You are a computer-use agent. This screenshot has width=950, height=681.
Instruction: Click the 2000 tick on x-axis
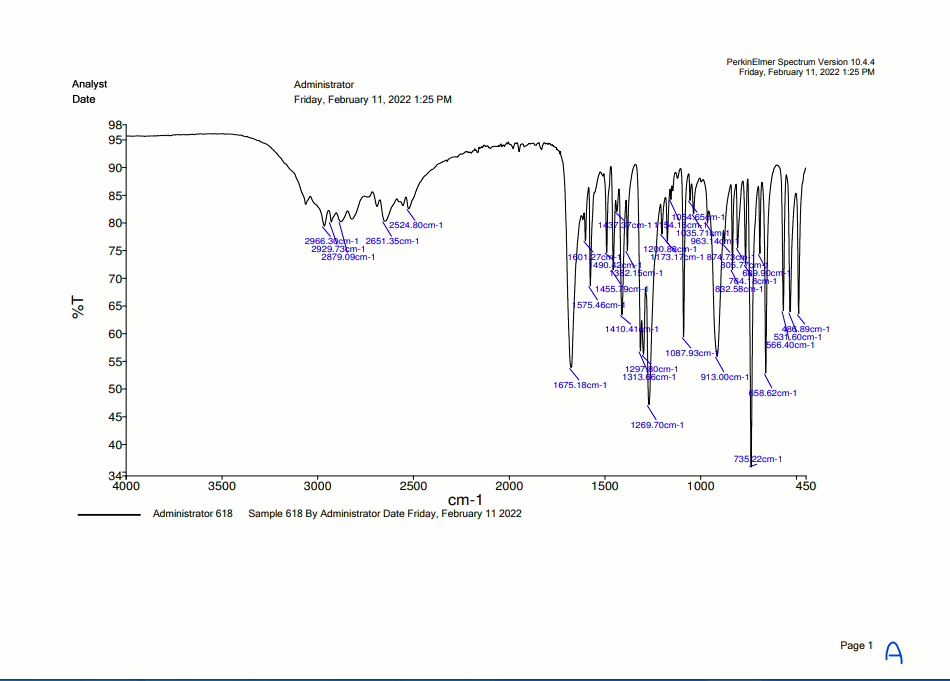point(509,486)
